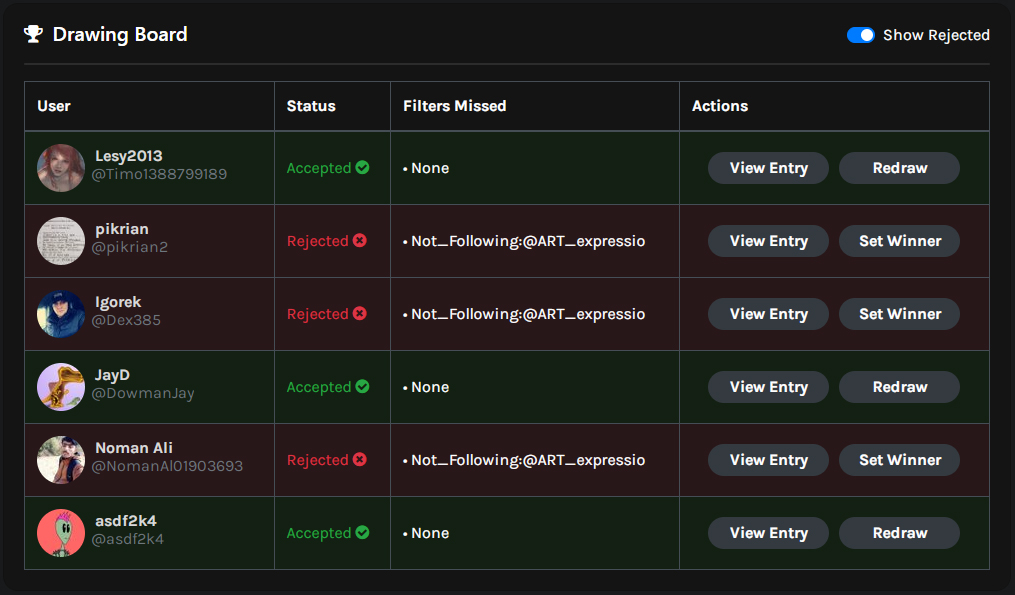Screen dimensions: 1015x595
Task: Open Lesy2013's avatar picture
Action: coord(61,168)
